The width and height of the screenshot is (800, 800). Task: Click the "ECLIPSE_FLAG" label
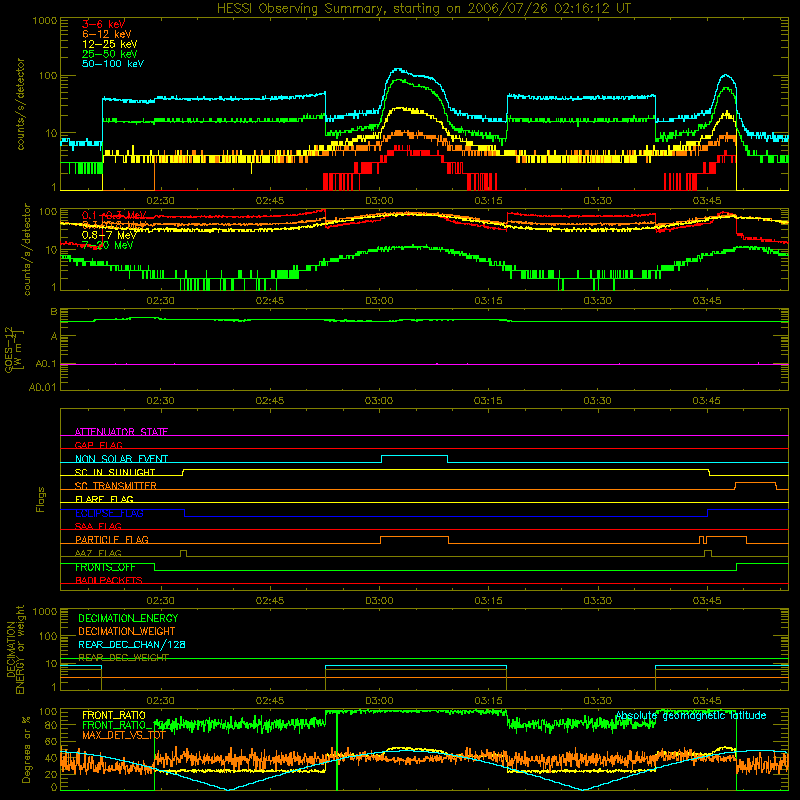(x=109, y=513)
